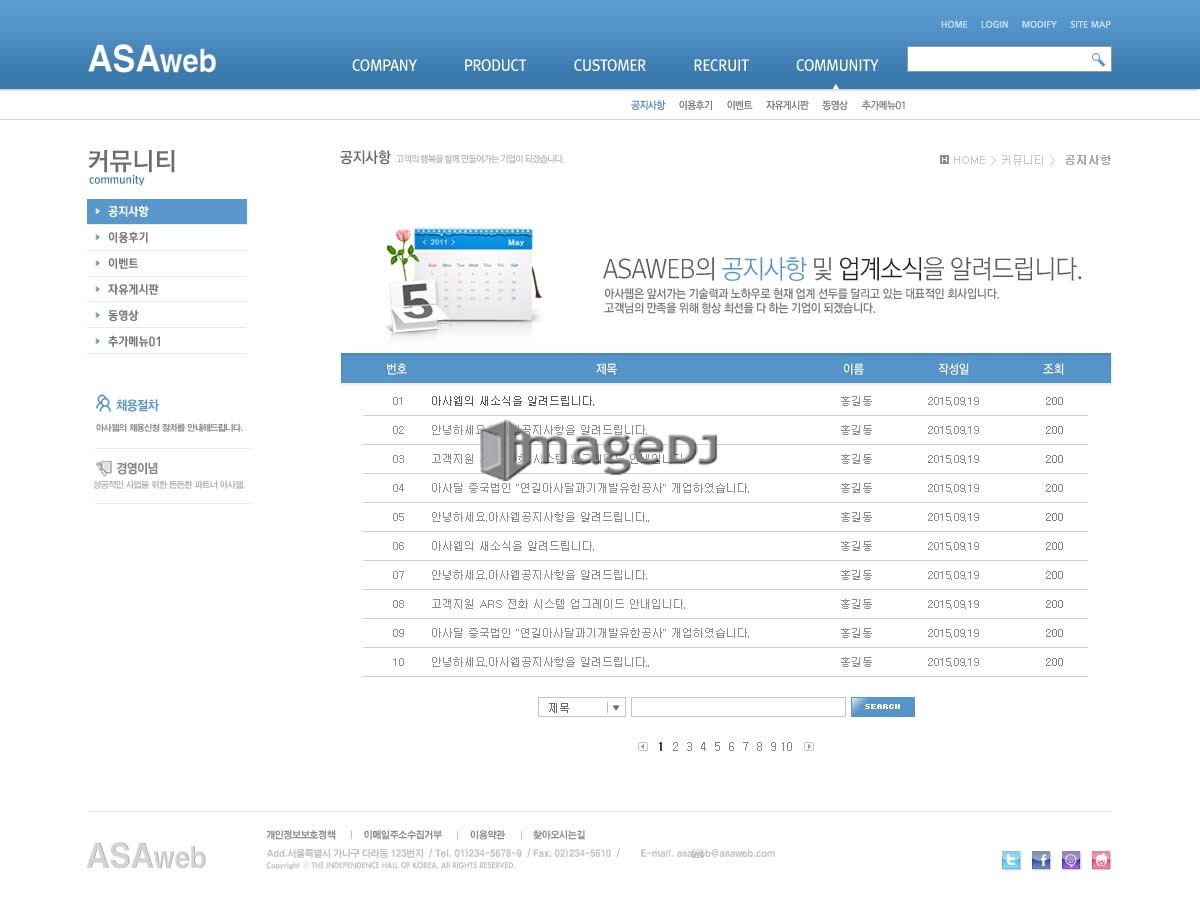Click 개인정보보호정책 footer link

[x=301, y=835]
